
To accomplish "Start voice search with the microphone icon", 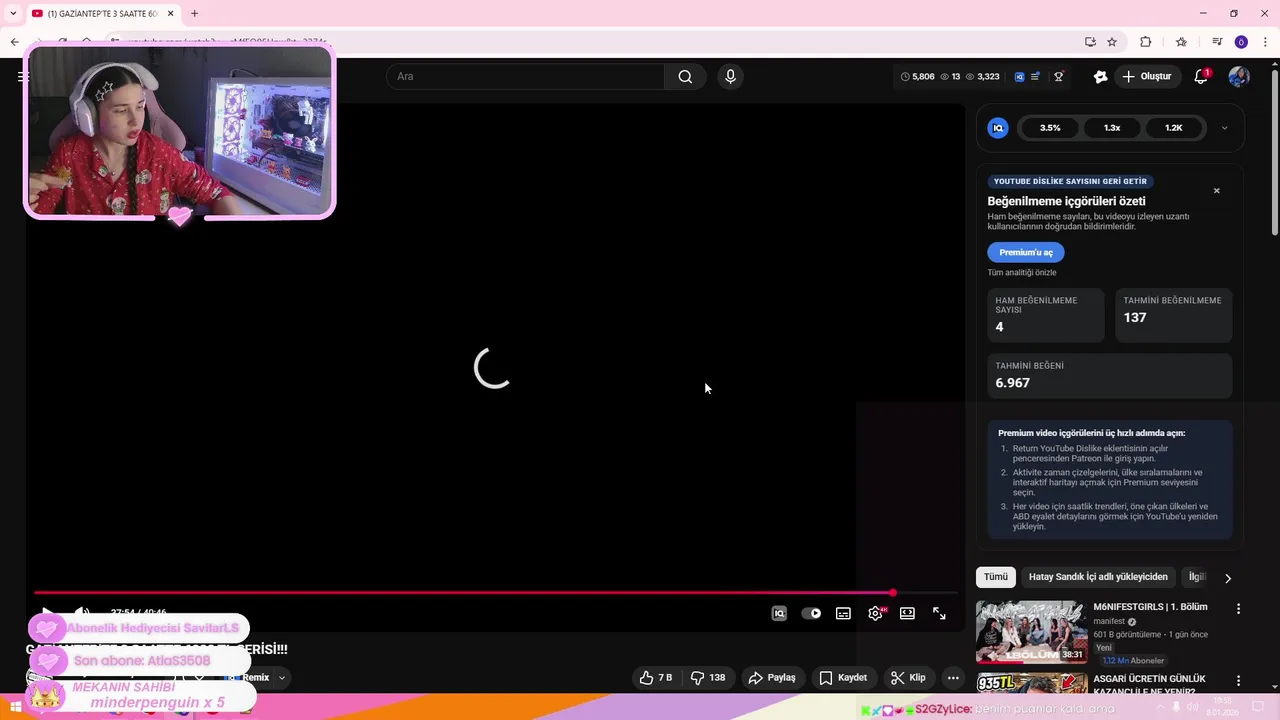I will click(730, 77).
